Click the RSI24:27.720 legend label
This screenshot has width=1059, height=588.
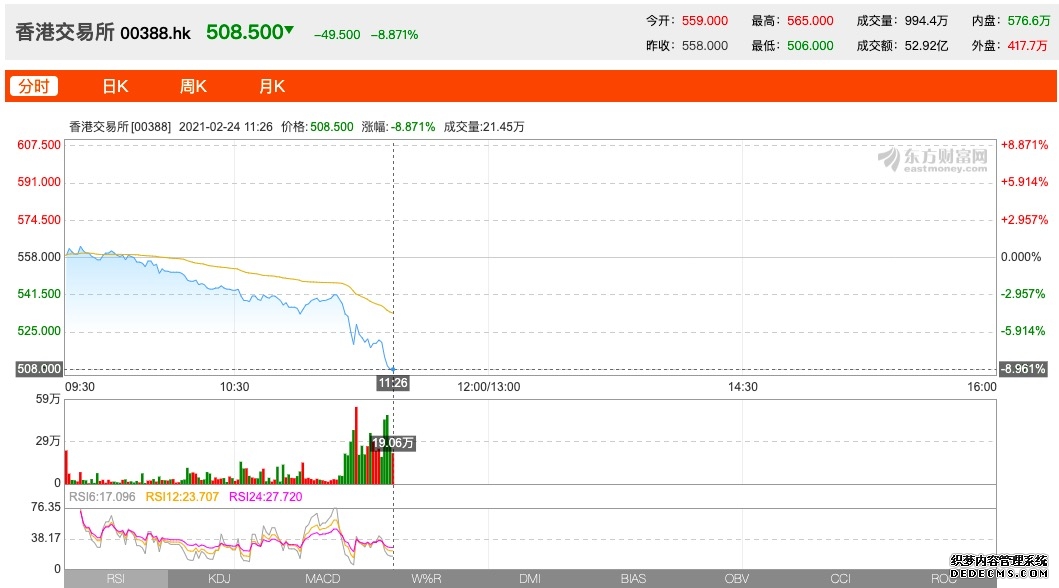click(x=265, y=497)
